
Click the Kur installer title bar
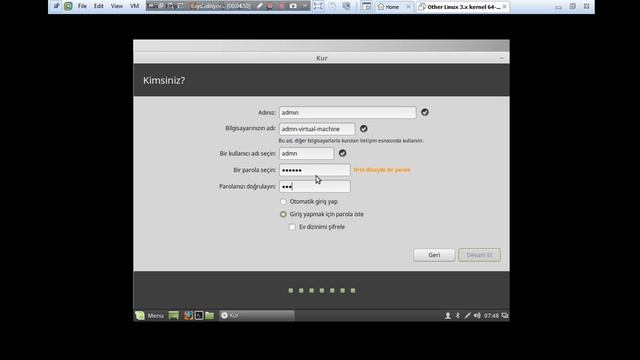[322, 58]
